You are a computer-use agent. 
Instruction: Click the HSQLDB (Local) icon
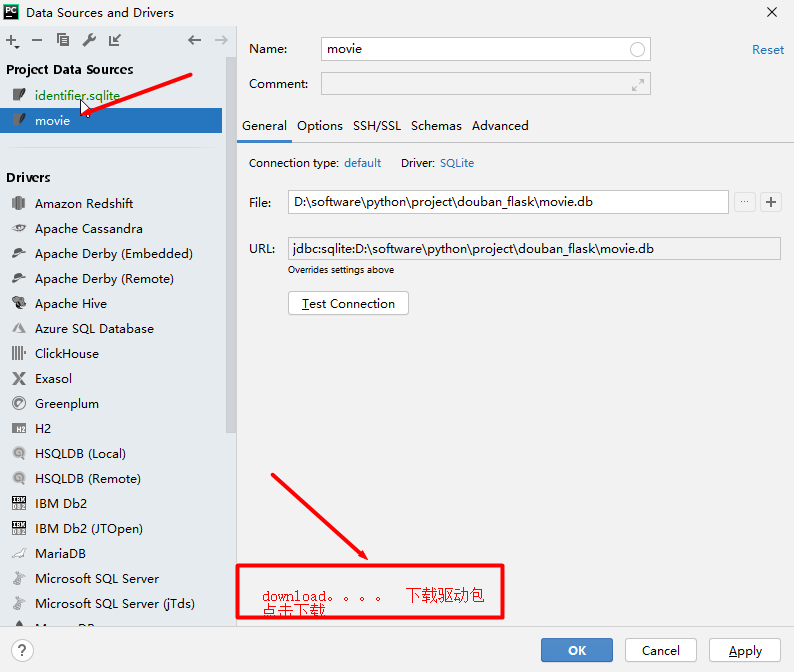coord(19,453)
